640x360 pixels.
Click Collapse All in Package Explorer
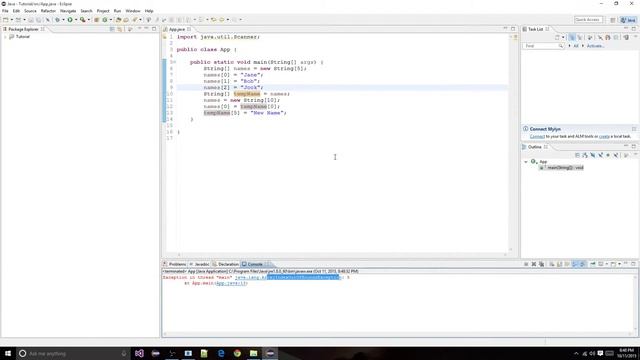pos(112,29)
